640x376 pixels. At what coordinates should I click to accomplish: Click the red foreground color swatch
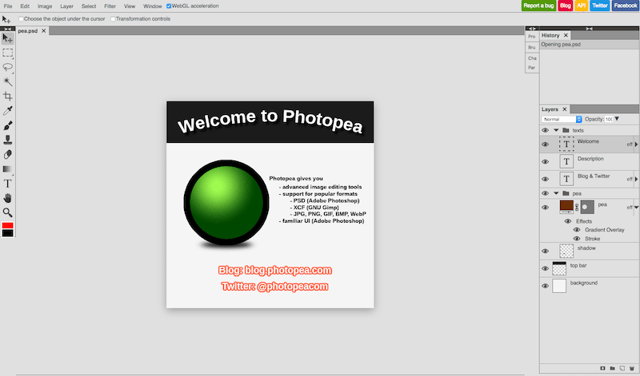pyautogui.click(x=8, y=225)
